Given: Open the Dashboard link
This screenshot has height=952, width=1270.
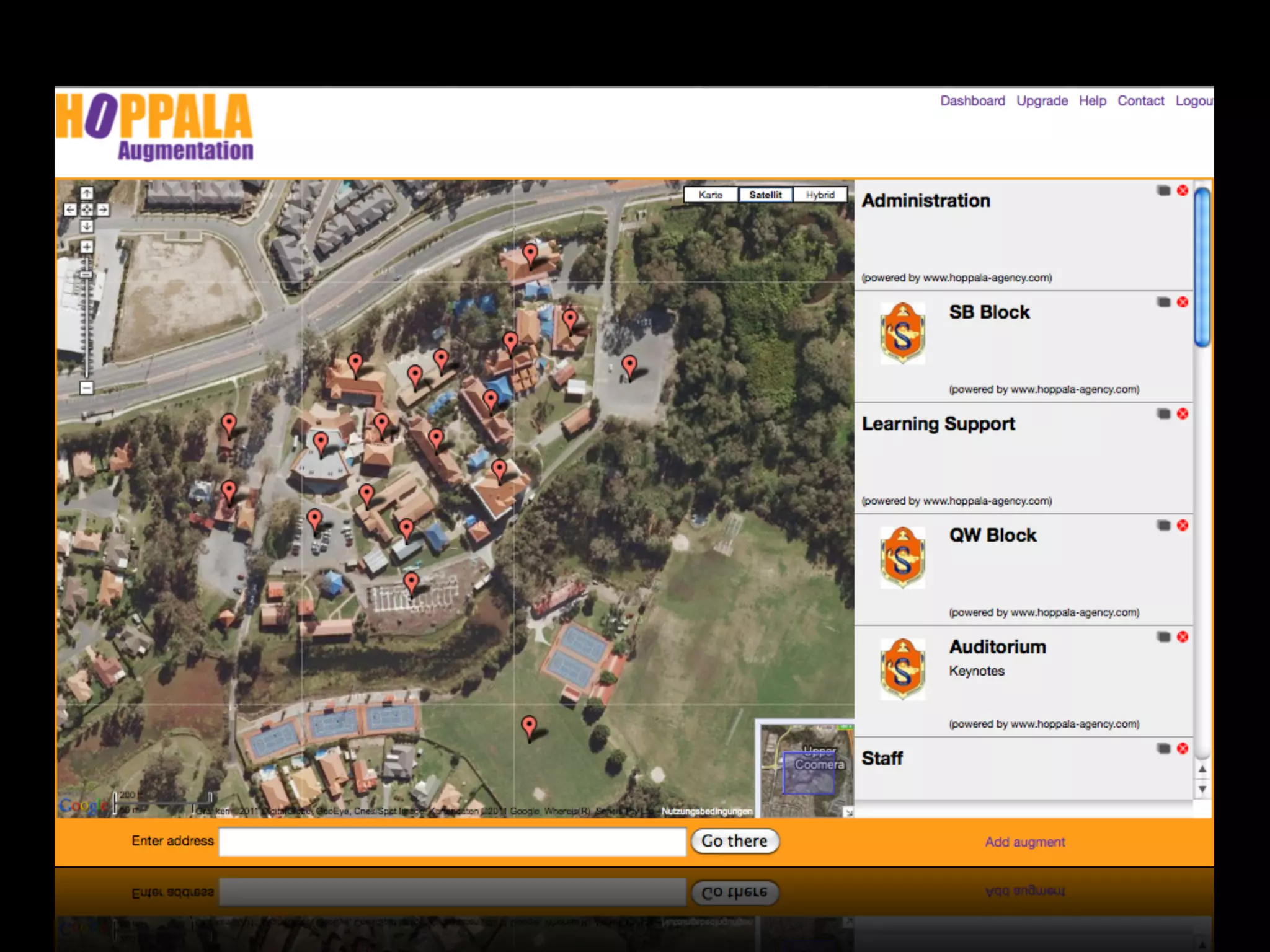Looking at the screenshot, I should pyautogui.click(x=972, y=101).
